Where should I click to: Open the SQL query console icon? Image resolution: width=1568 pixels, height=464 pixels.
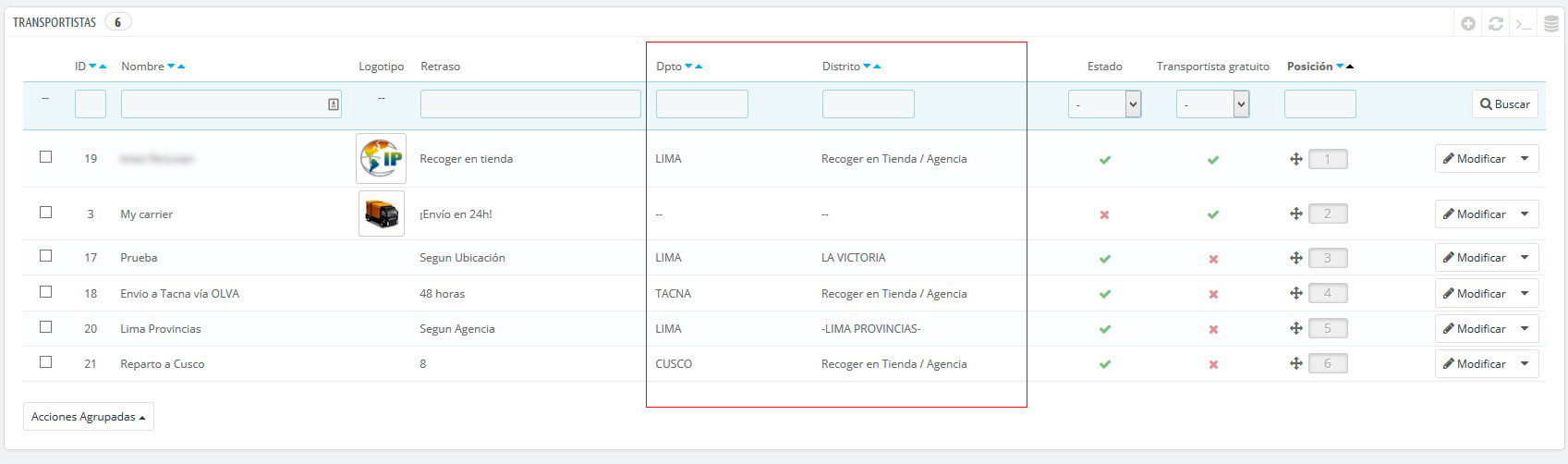1523,24
